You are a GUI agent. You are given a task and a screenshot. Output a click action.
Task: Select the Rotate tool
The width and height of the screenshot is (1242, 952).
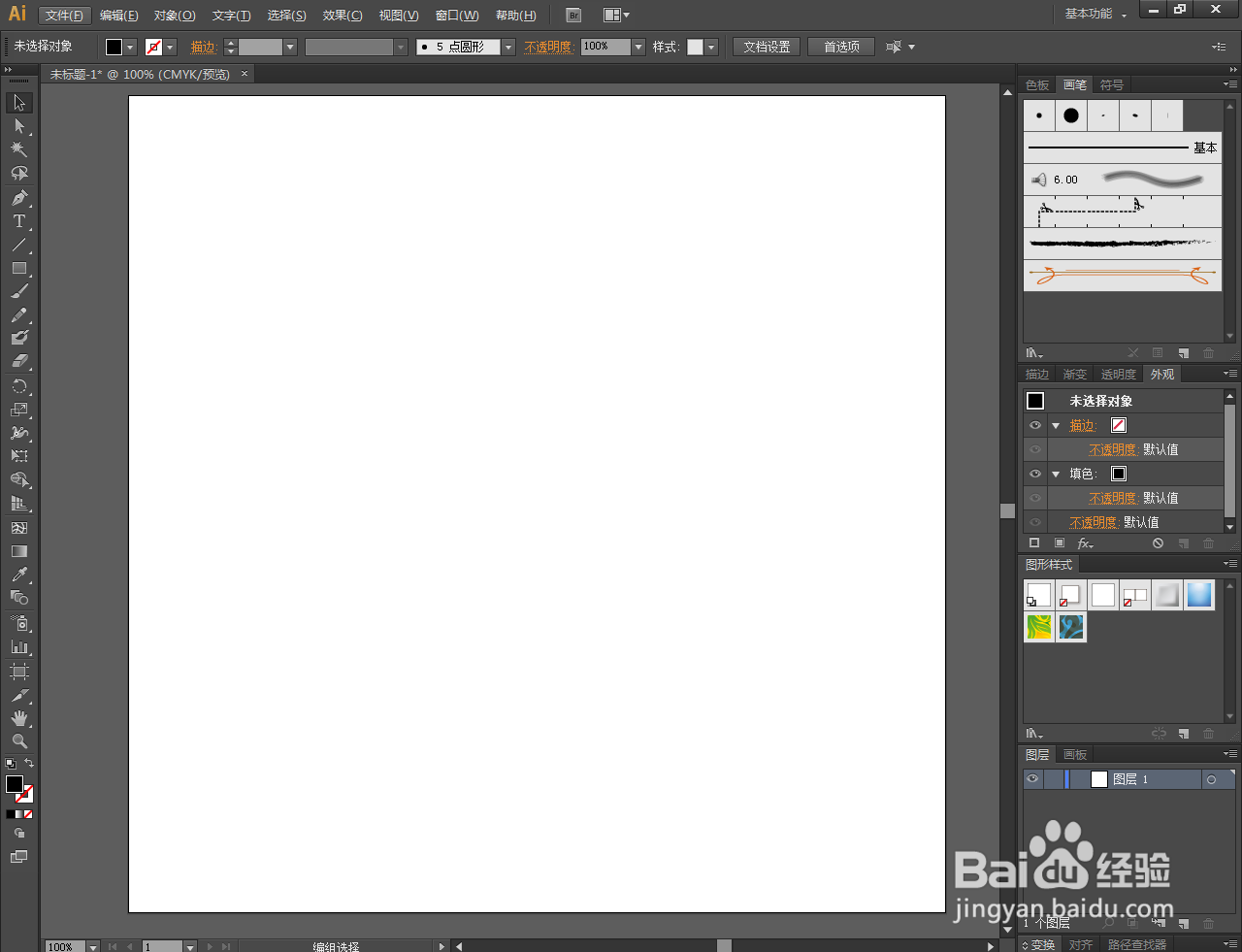[19, 386]
